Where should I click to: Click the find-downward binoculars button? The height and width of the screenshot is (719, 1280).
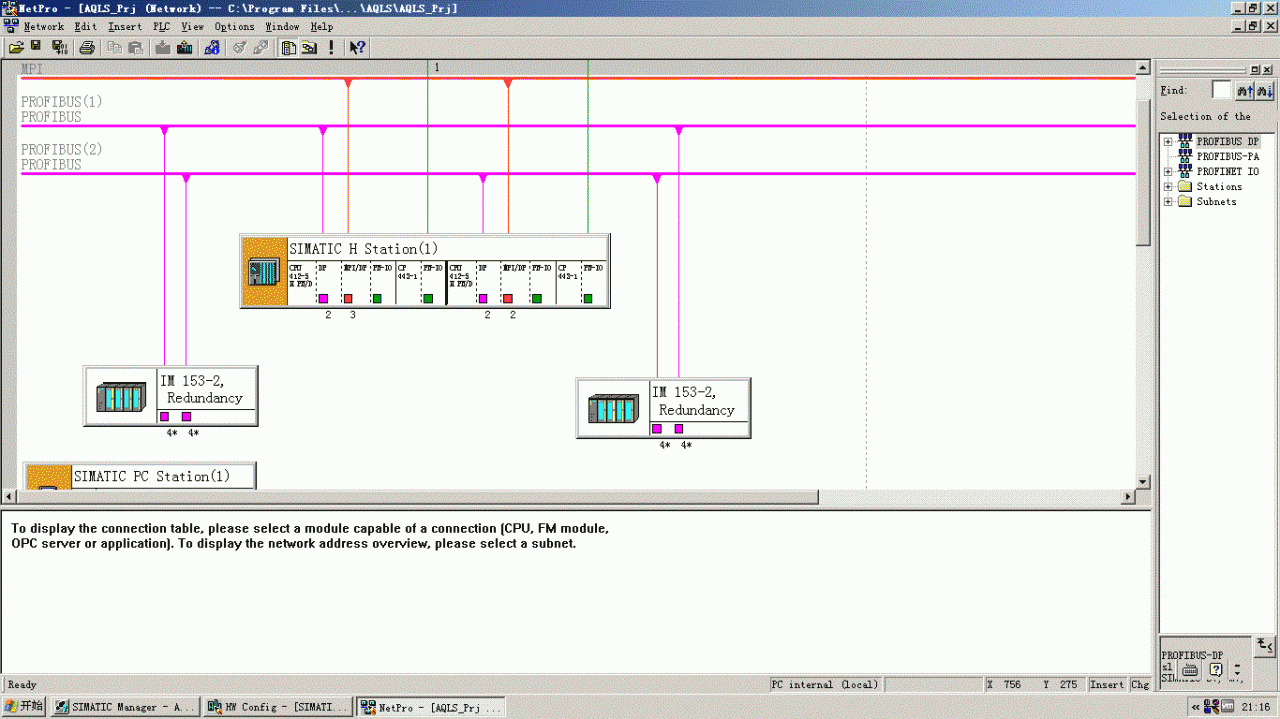[1265, 91]
